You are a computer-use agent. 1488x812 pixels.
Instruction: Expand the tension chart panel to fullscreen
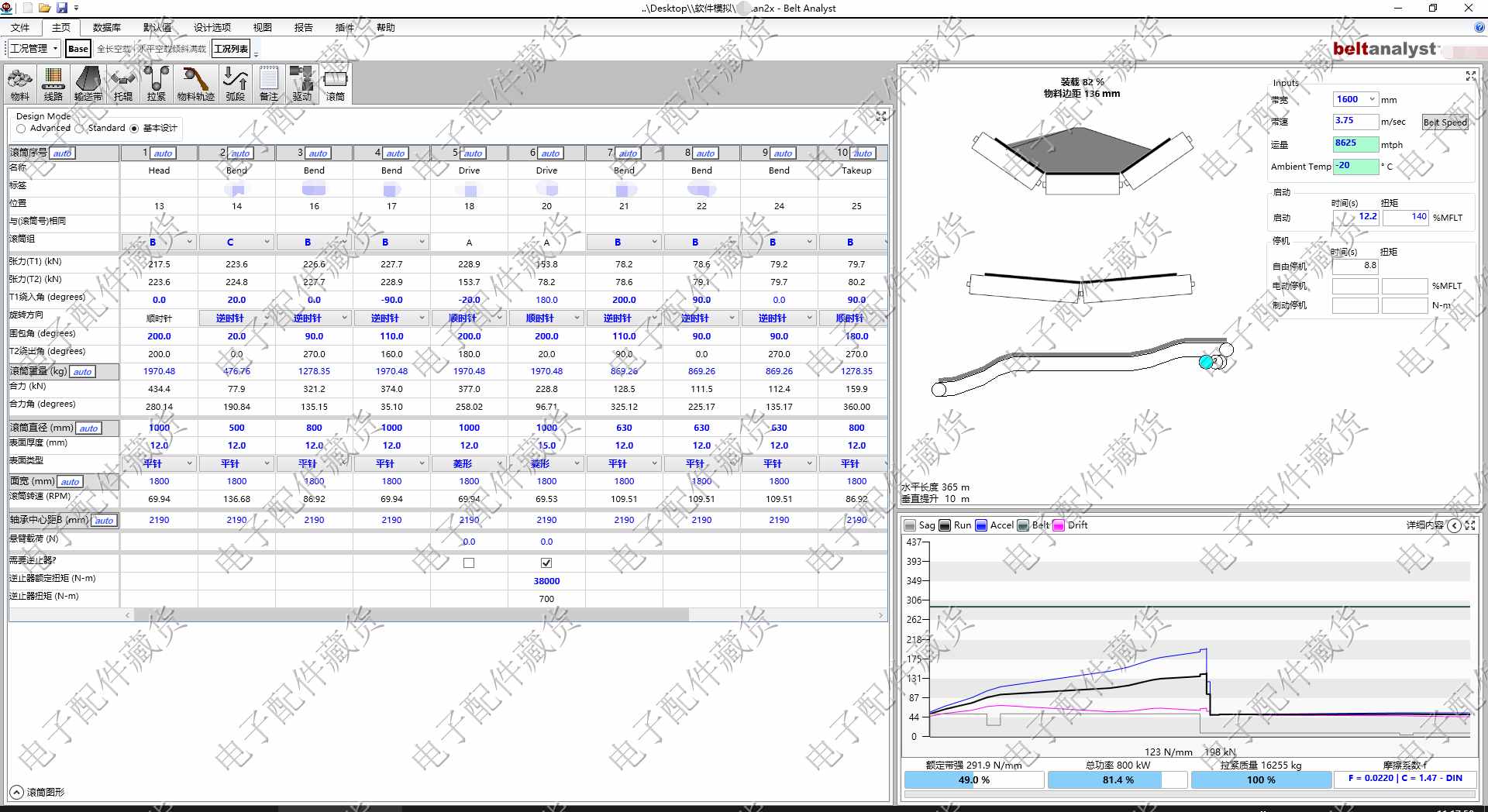click(x=1470, y=525)
